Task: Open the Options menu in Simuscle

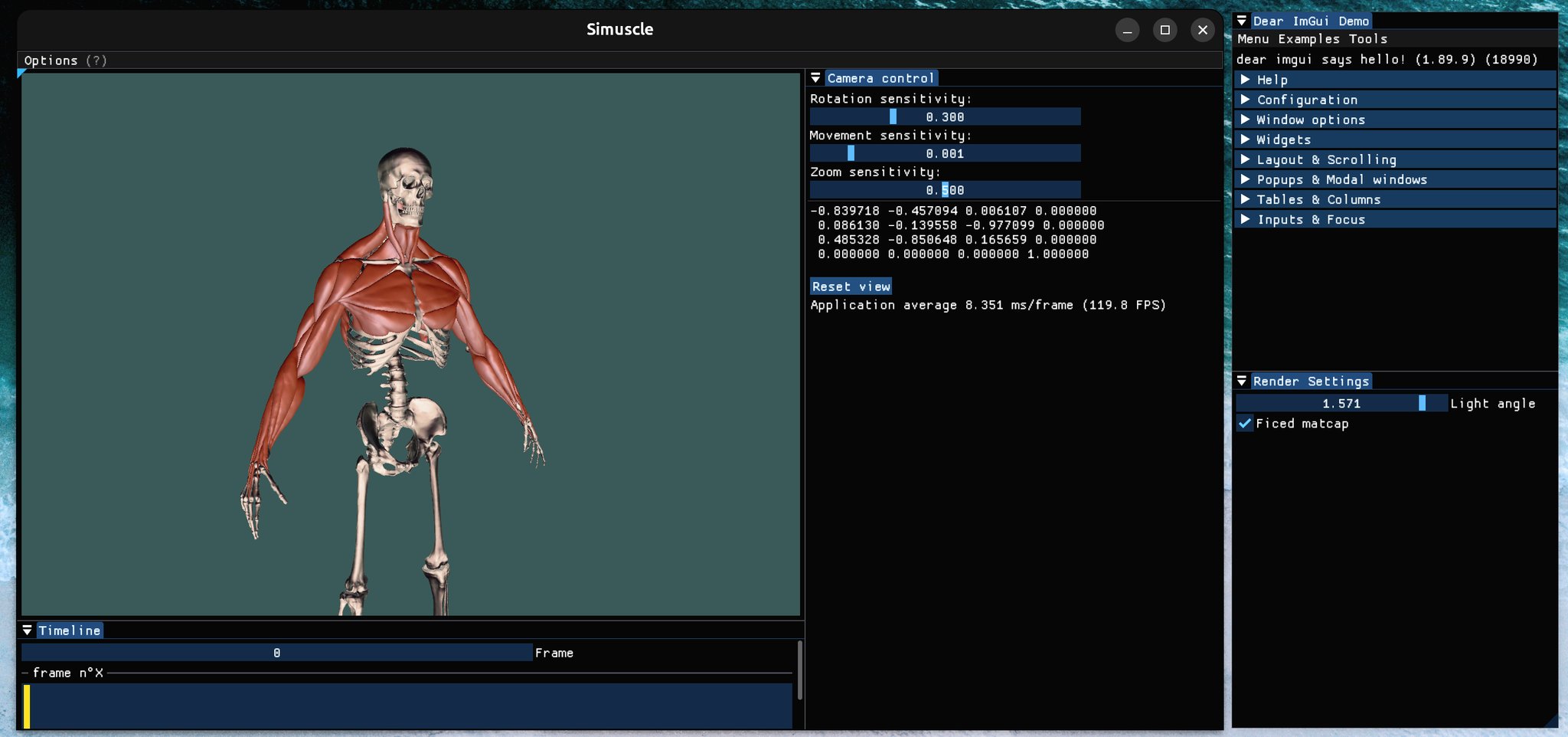Action: tap(51, 61)
